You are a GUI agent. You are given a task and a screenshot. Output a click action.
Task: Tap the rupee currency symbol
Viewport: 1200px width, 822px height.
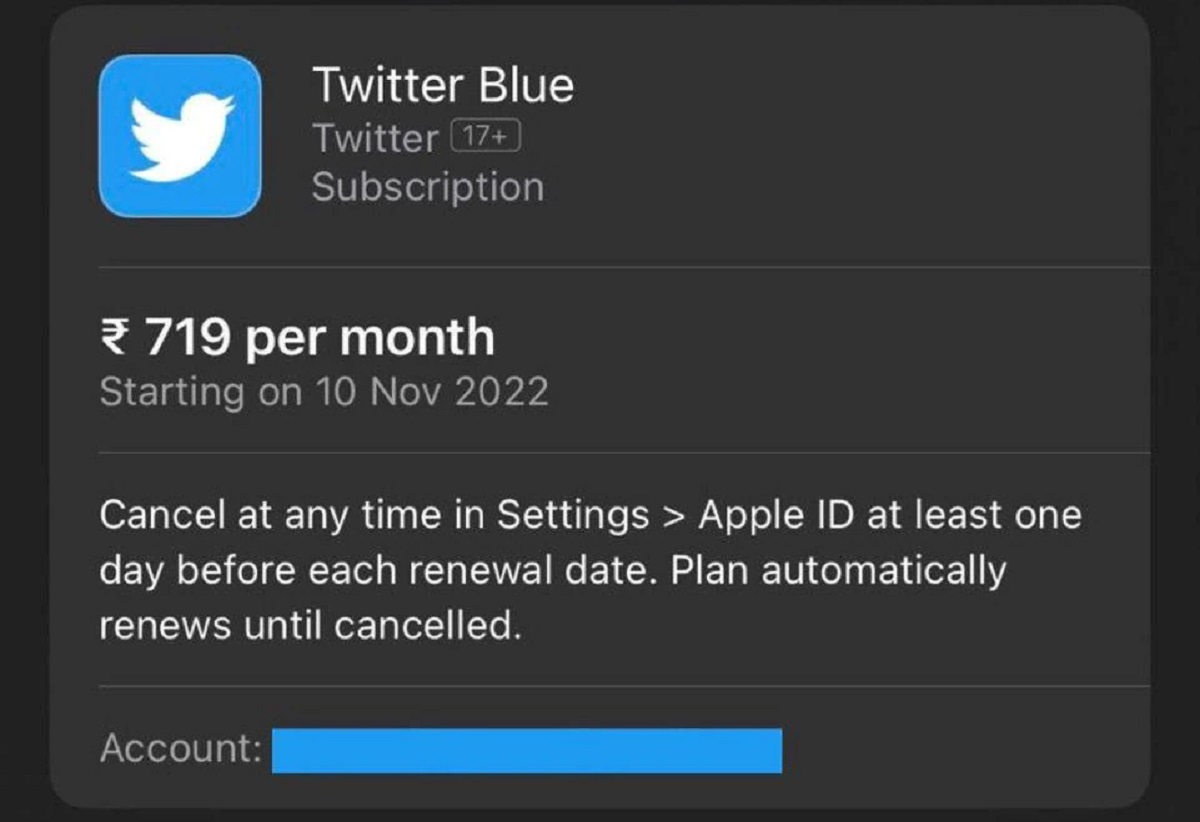[114, 337]
